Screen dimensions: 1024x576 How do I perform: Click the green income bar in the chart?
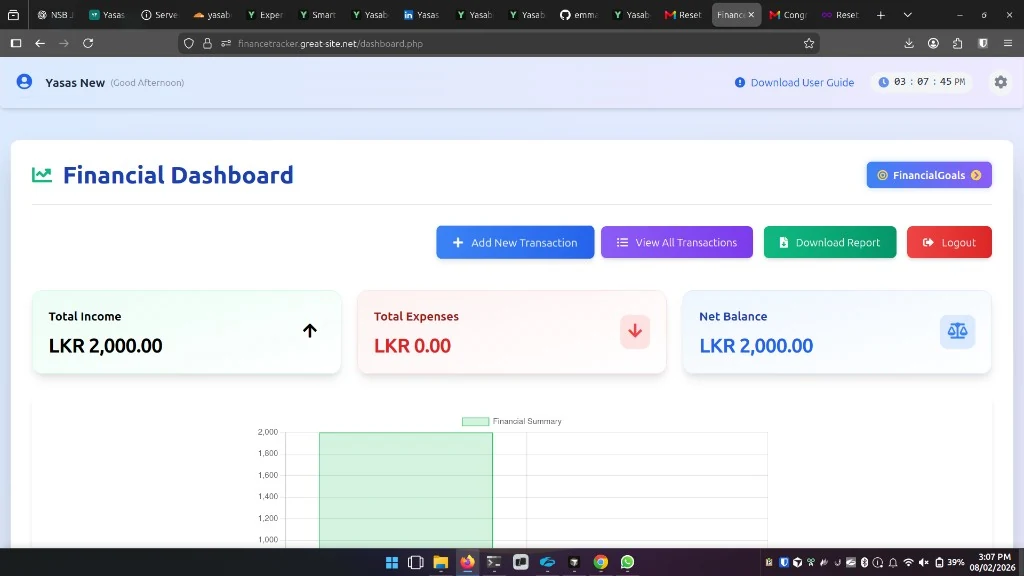[x=406, y=490]
